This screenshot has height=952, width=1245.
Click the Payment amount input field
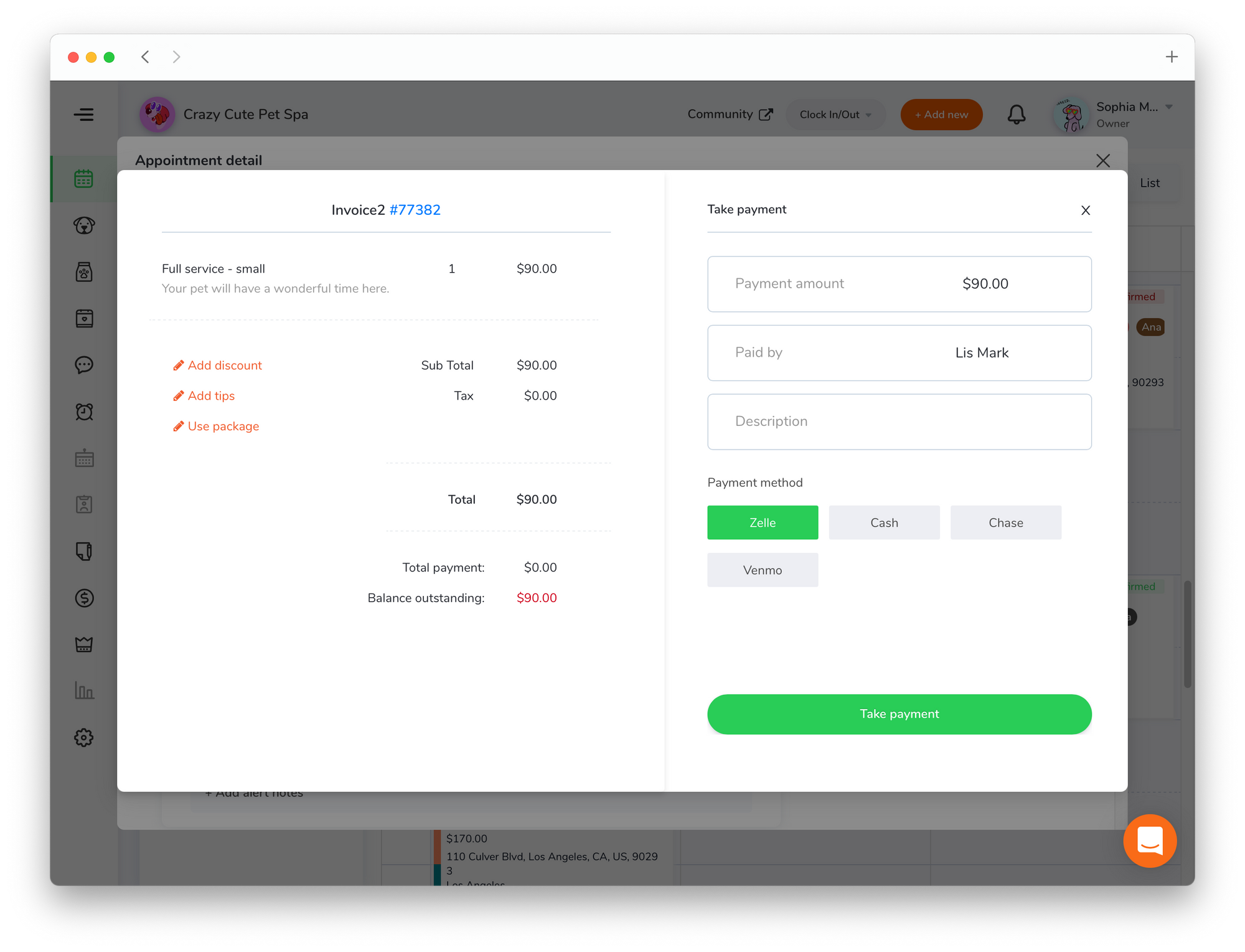click(x=899, y=283)
